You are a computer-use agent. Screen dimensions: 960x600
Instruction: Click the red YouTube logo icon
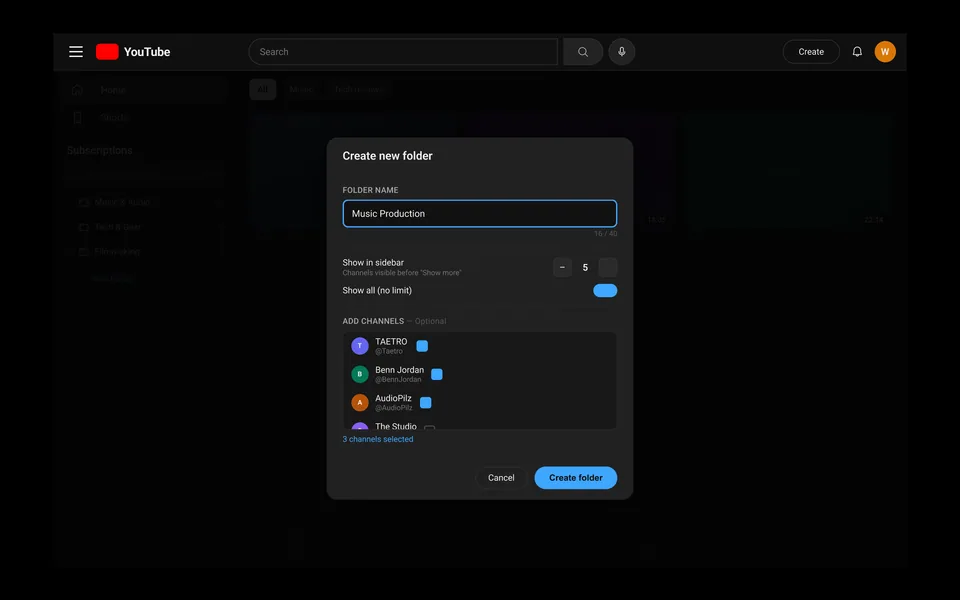(x=107, y=52)
